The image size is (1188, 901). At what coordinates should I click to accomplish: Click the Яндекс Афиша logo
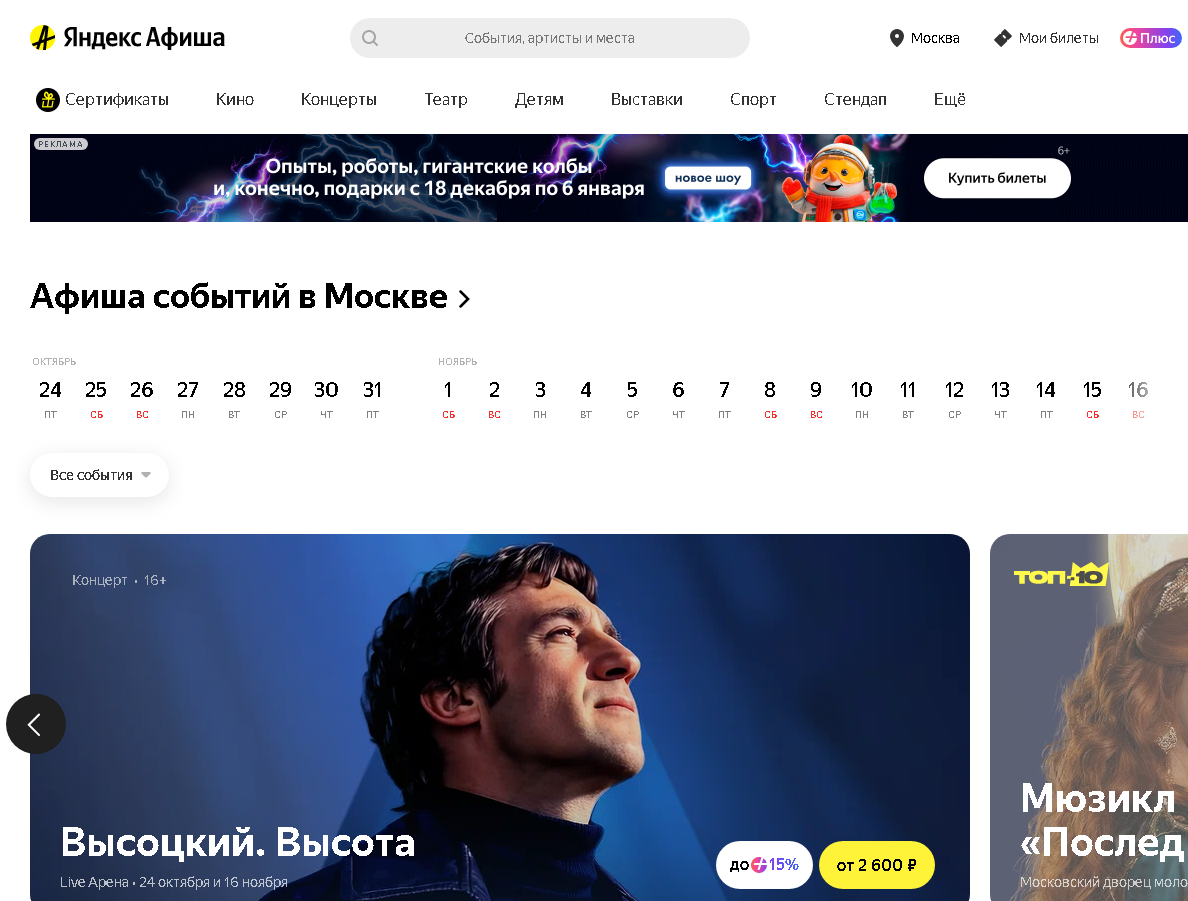coord(127,37)
